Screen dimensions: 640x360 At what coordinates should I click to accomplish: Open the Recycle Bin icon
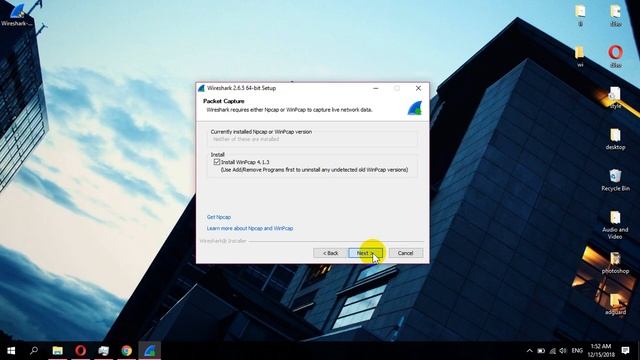[x=615, y=180]
